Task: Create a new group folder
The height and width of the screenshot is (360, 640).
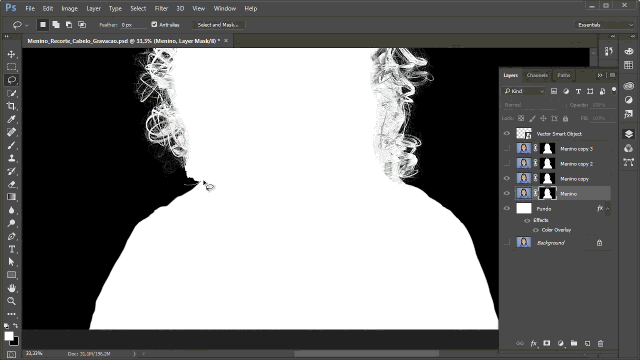Action: [574, 344]
